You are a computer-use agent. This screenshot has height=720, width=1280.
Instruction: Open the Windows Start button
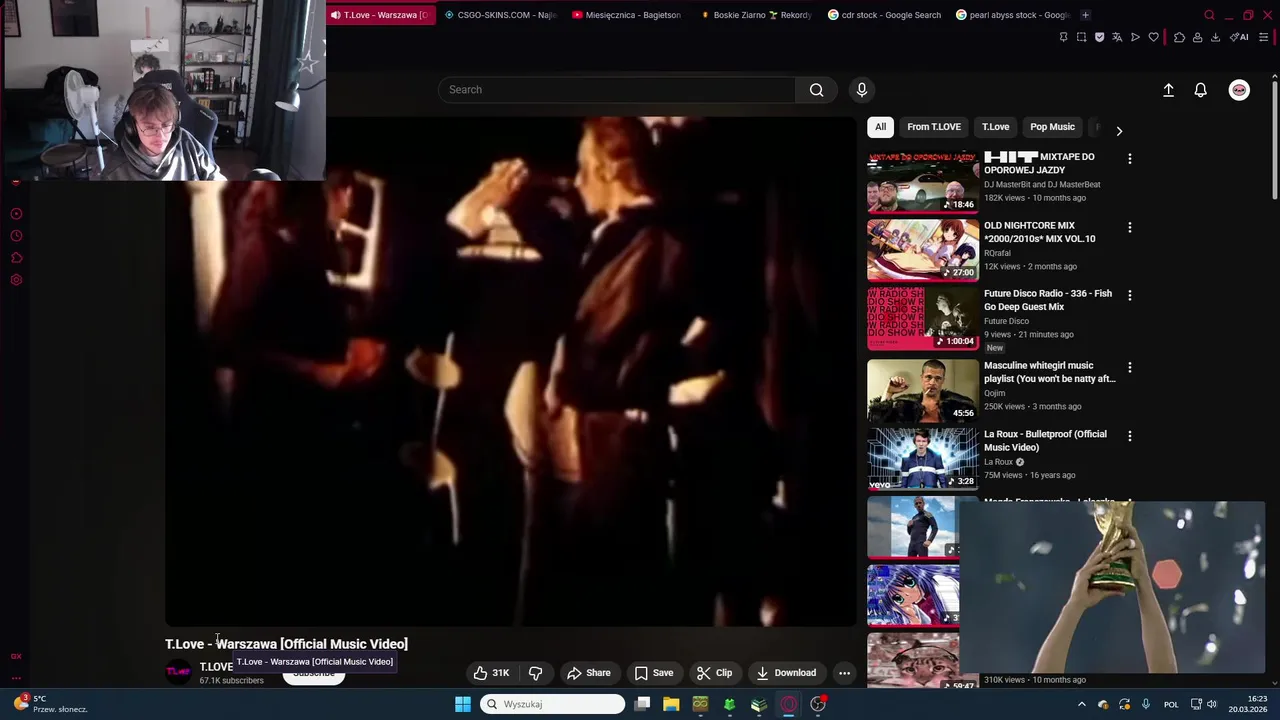pyautogui.click(x=463, y=704)
